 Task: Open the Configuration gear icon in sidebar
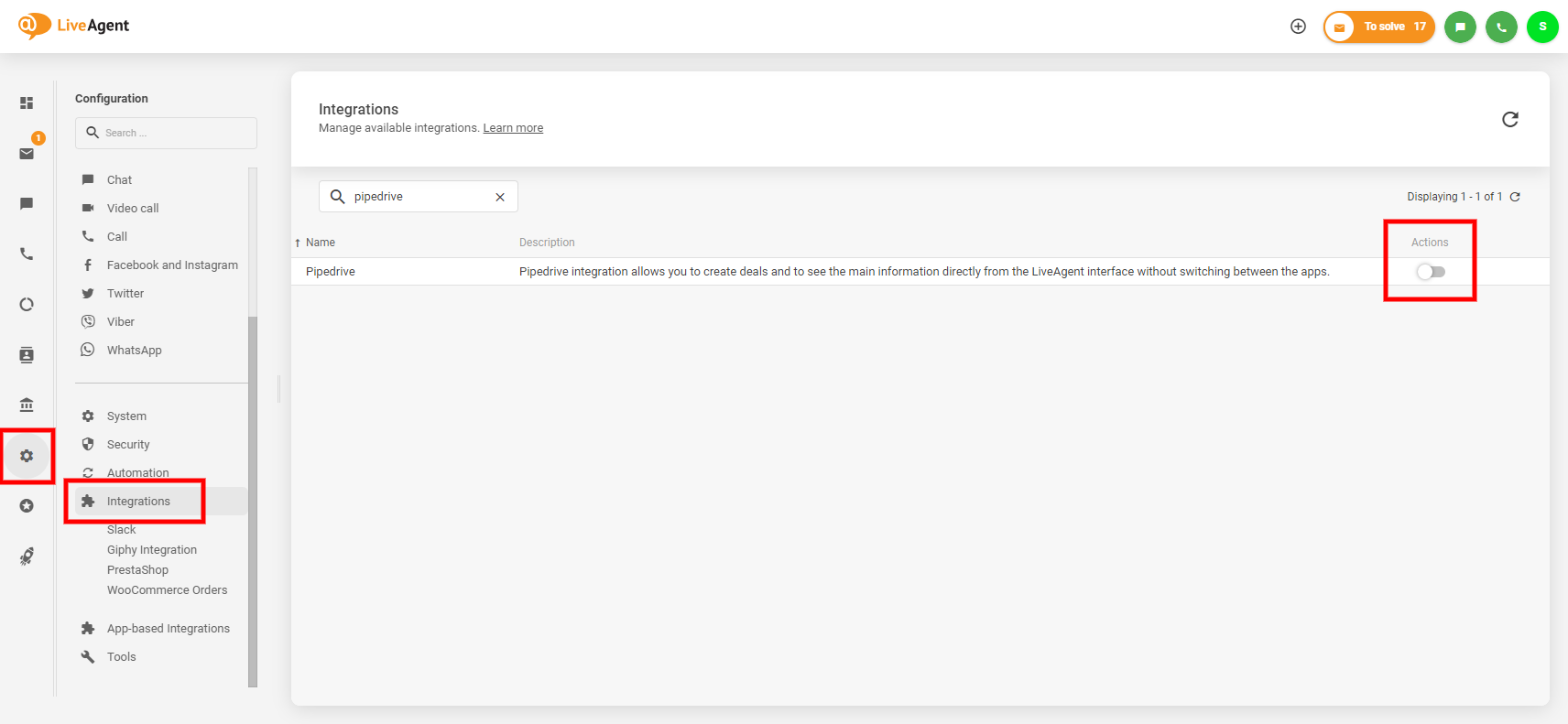point(27,456)
